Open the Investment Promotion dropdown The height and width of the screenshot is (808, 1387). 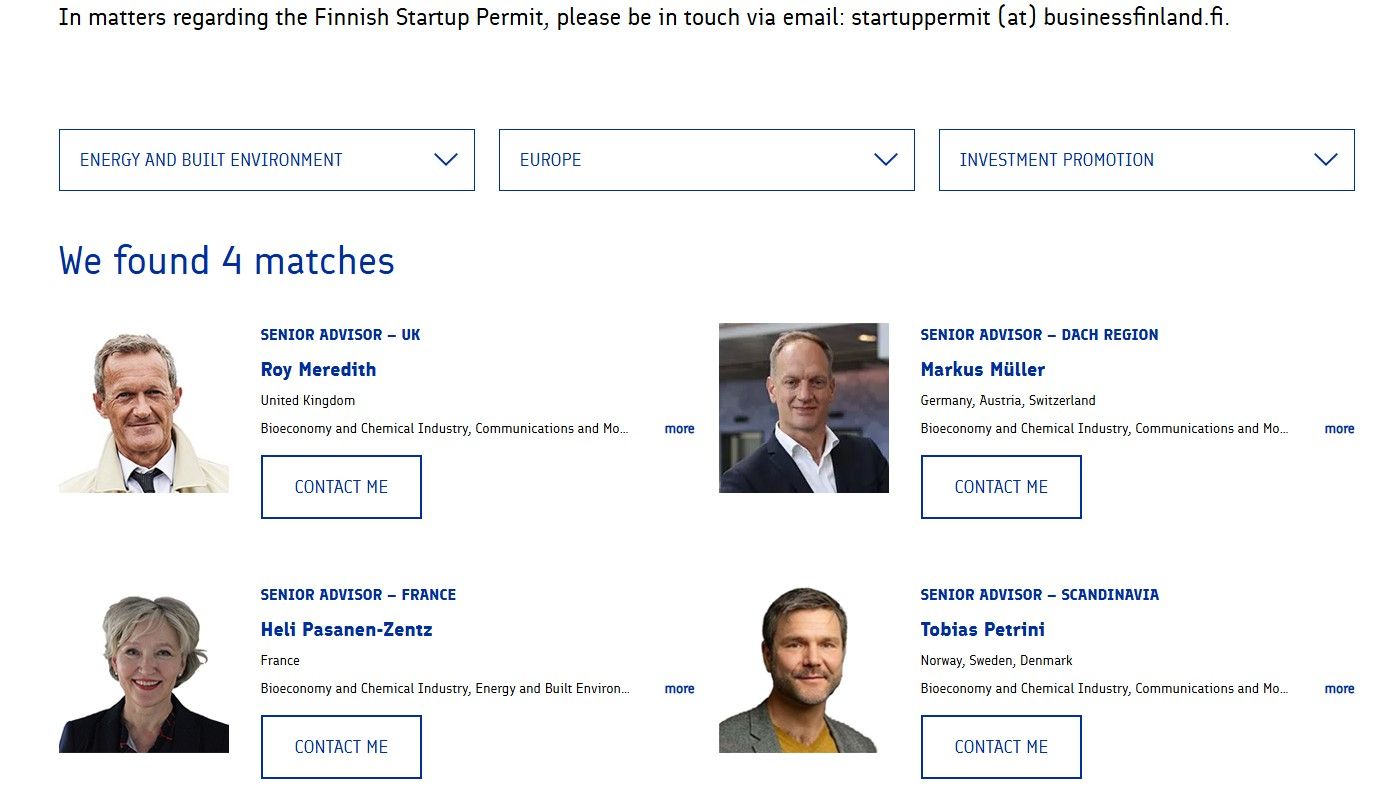pos(1146,160)
